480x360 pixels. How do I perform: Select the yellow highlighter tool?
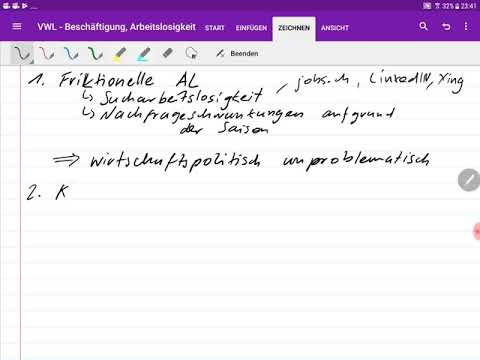click(x=119, y=54)
